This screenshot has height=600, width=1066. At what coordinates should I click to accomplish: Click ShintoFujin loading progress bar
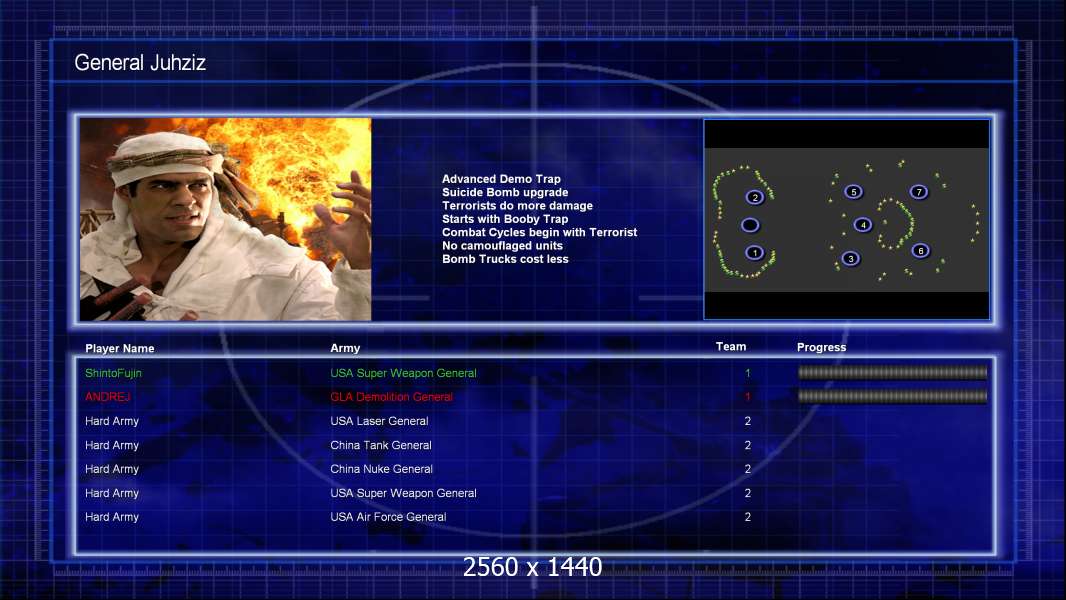pyautogui.click(x=892, y=372)
